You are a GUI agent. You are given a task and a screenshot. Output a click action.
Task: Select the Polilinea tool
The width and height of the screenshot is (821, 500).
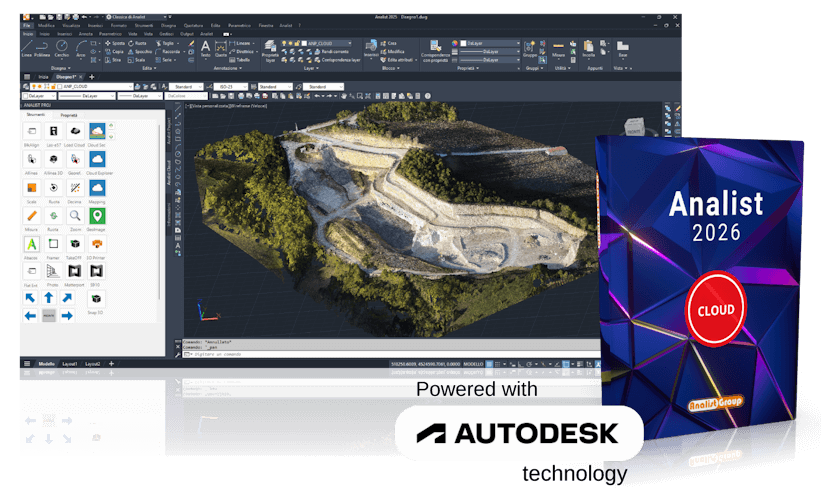point(42,48)
